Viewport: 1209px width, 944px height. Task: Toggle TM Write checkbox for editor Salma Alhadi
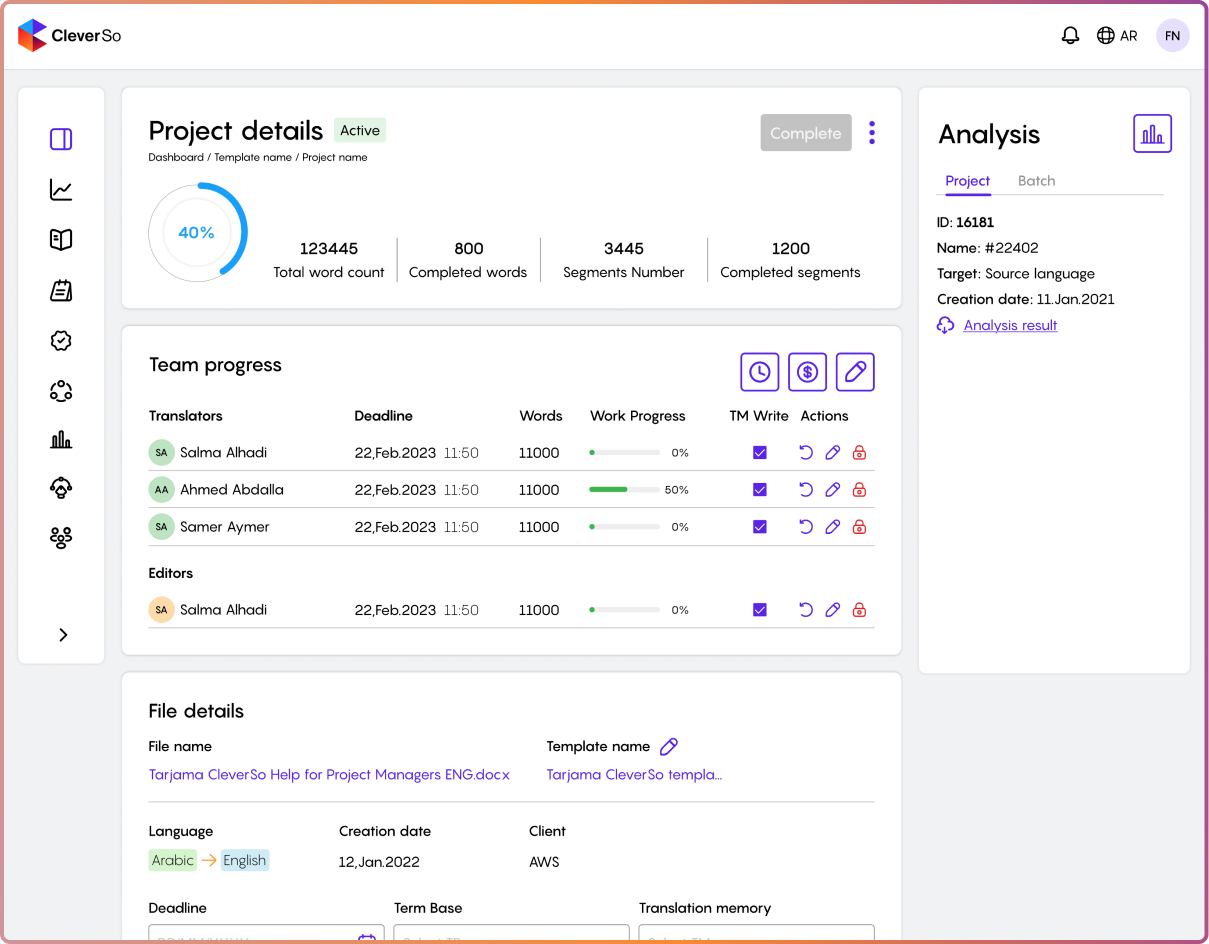pos(760,610)
